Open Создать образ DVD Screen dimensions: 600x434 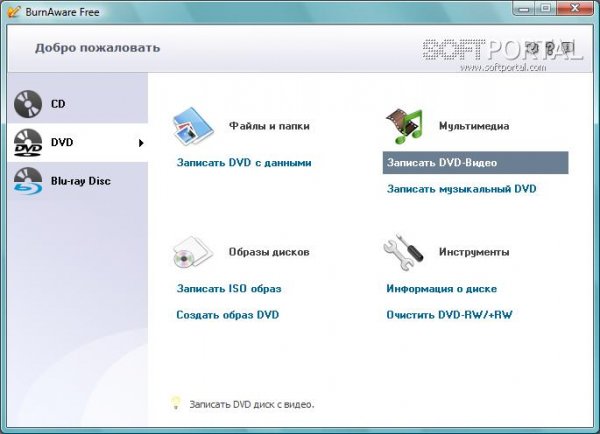click(228, 315)
